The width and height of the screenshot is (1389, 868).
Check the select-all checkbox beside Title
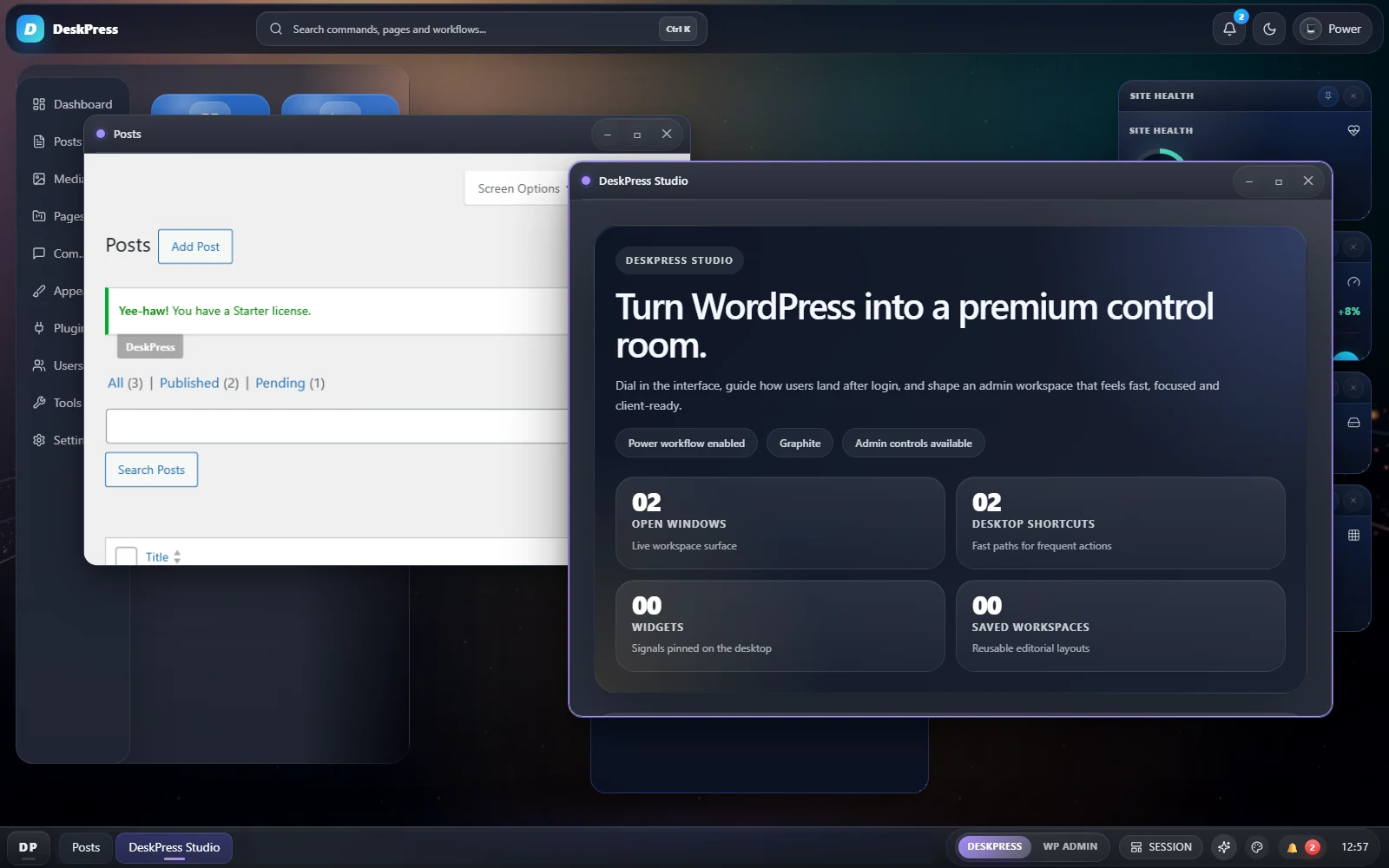click(127, 556)
